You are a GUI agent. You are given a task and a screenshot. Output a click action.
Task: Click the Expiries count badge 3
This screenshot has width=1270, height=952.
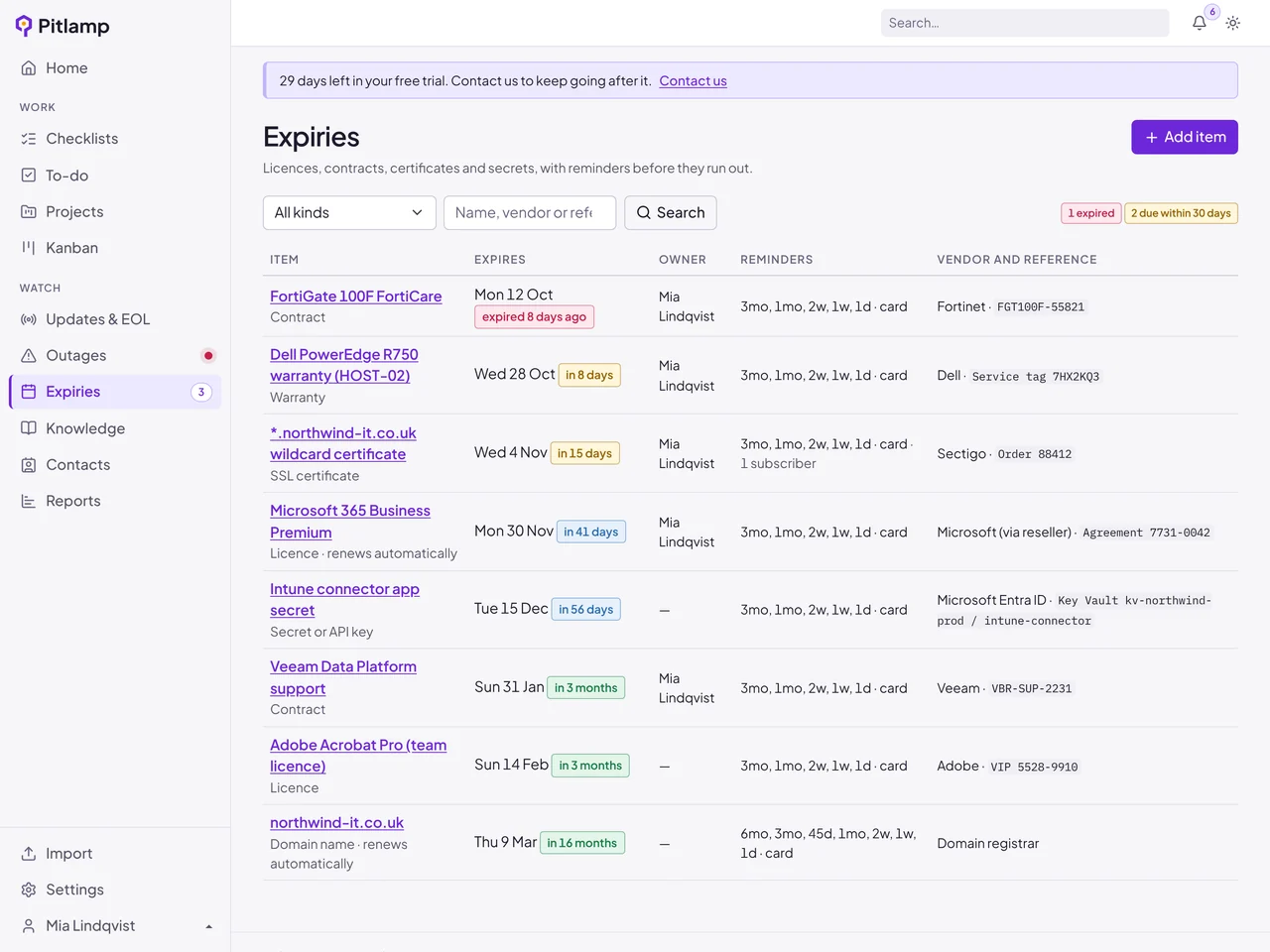point(201,392)
